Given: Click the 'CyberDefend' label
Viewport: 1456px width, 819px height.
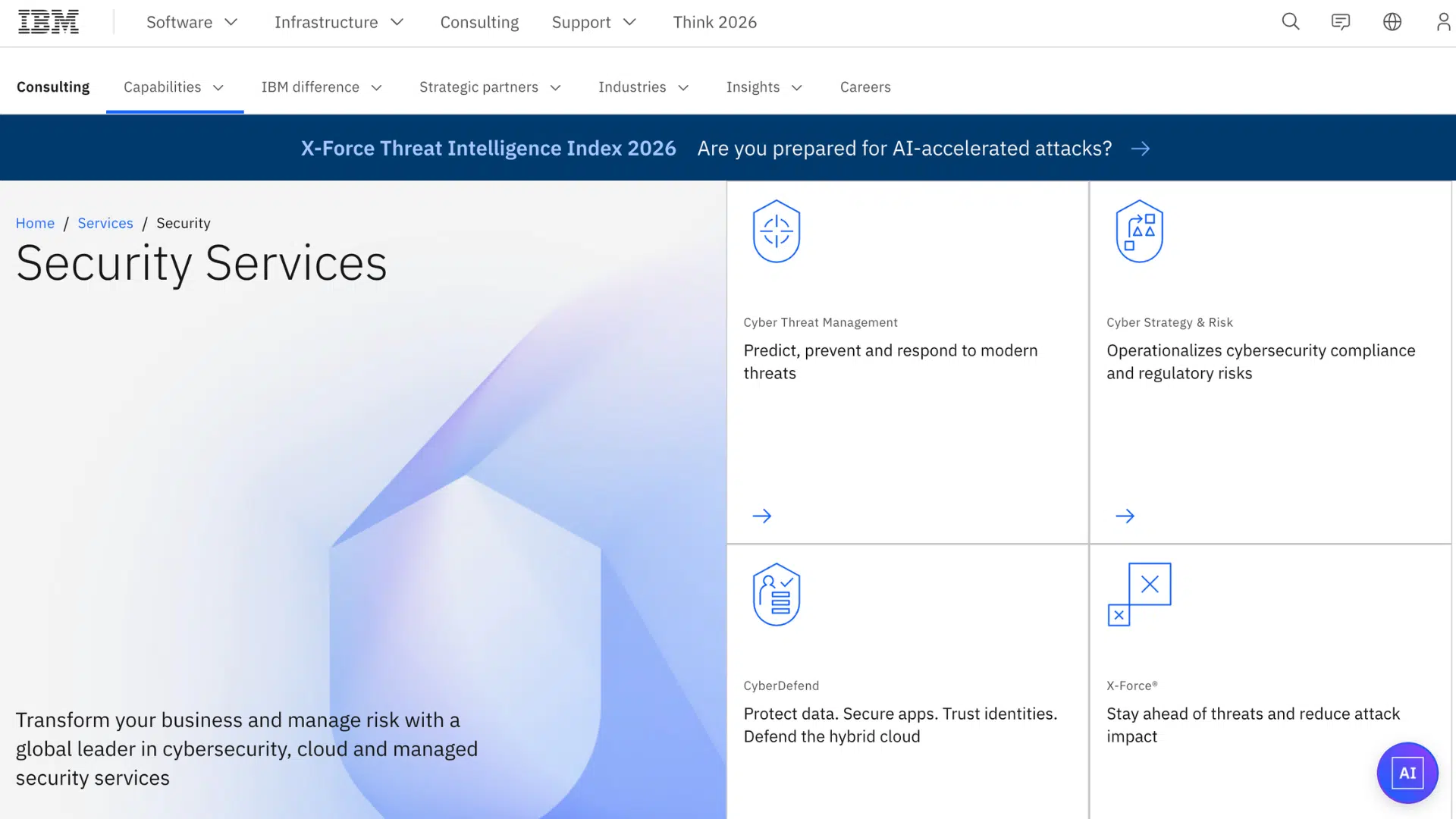Looking at the screenshot, I should coord(781,686).
